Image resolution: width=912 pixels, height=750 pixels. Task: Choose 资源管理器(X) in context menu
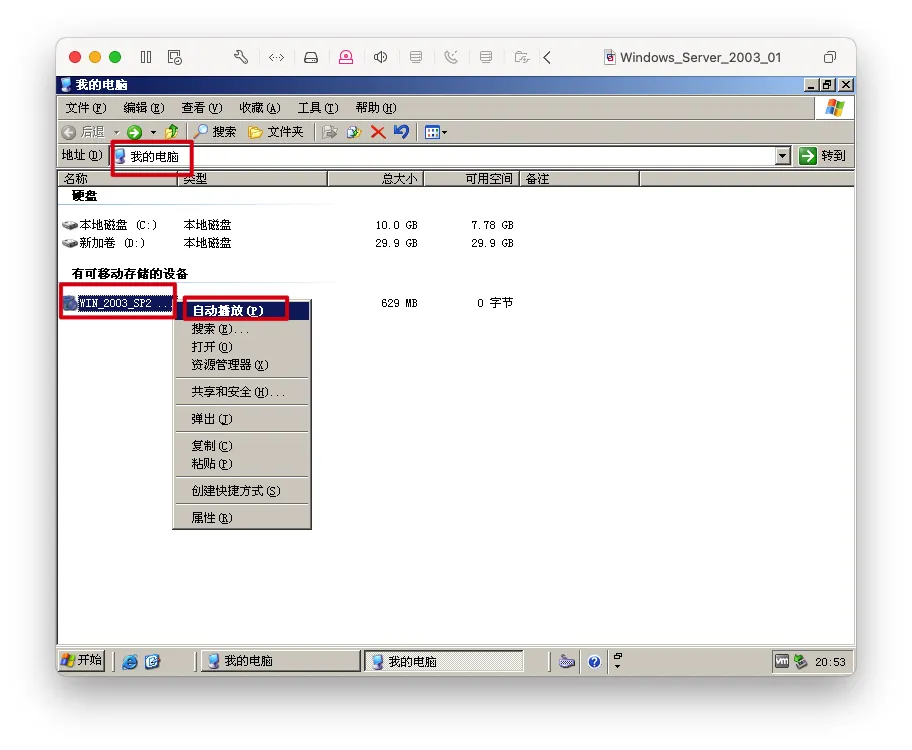[242, 365]
